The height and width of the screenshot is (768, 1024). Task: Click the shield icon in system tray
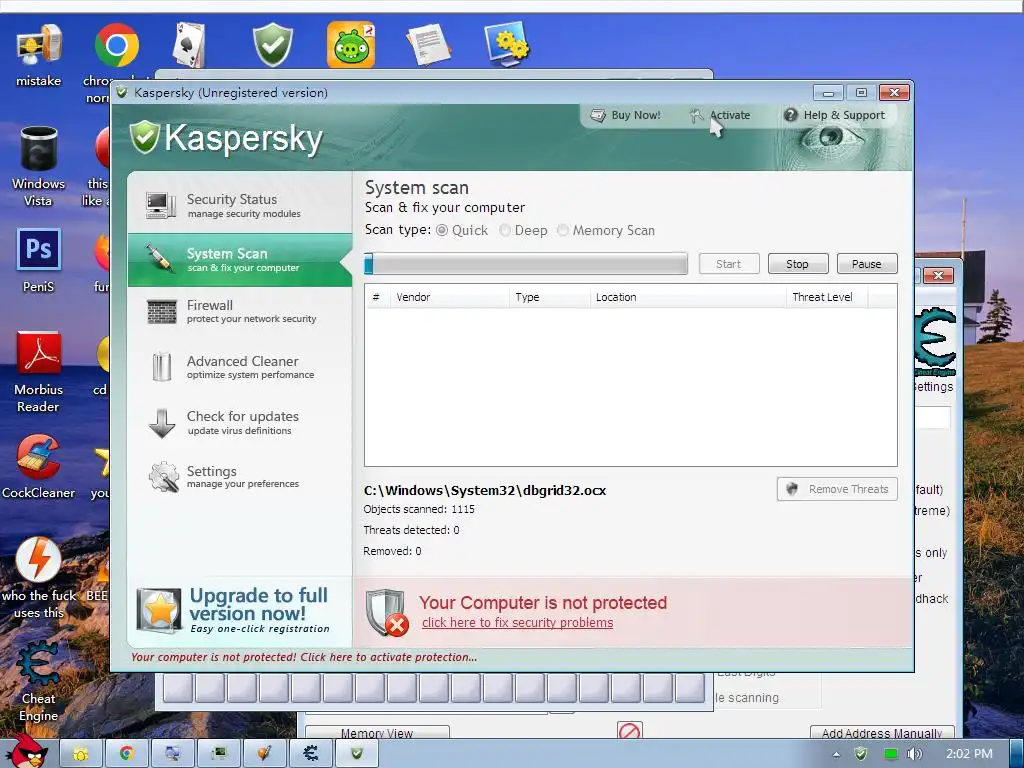861,754
